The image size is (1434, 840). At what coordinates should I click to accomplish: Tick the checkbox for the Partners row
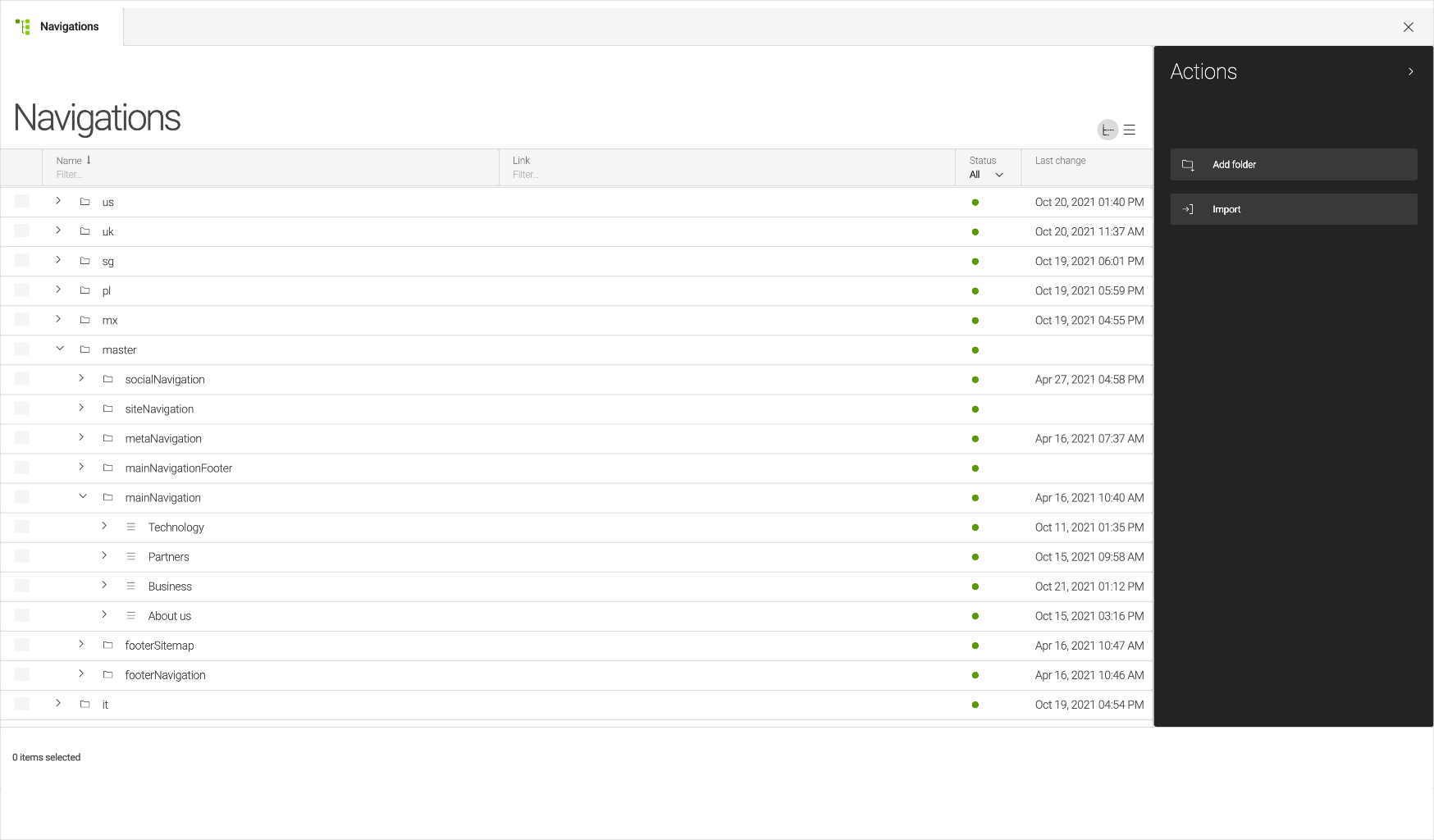tap(22, 556)
